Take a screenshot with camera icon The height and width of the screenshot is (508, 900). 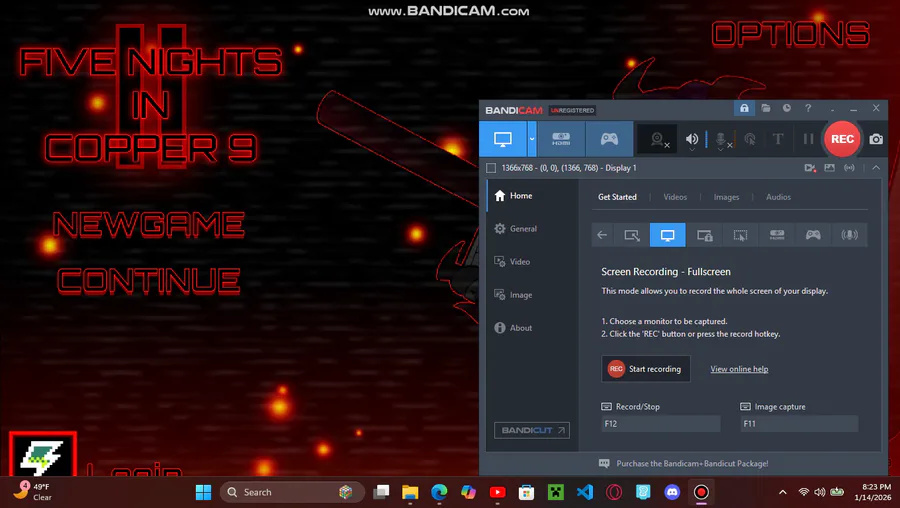pyautogui.click(x=876, y=139)
